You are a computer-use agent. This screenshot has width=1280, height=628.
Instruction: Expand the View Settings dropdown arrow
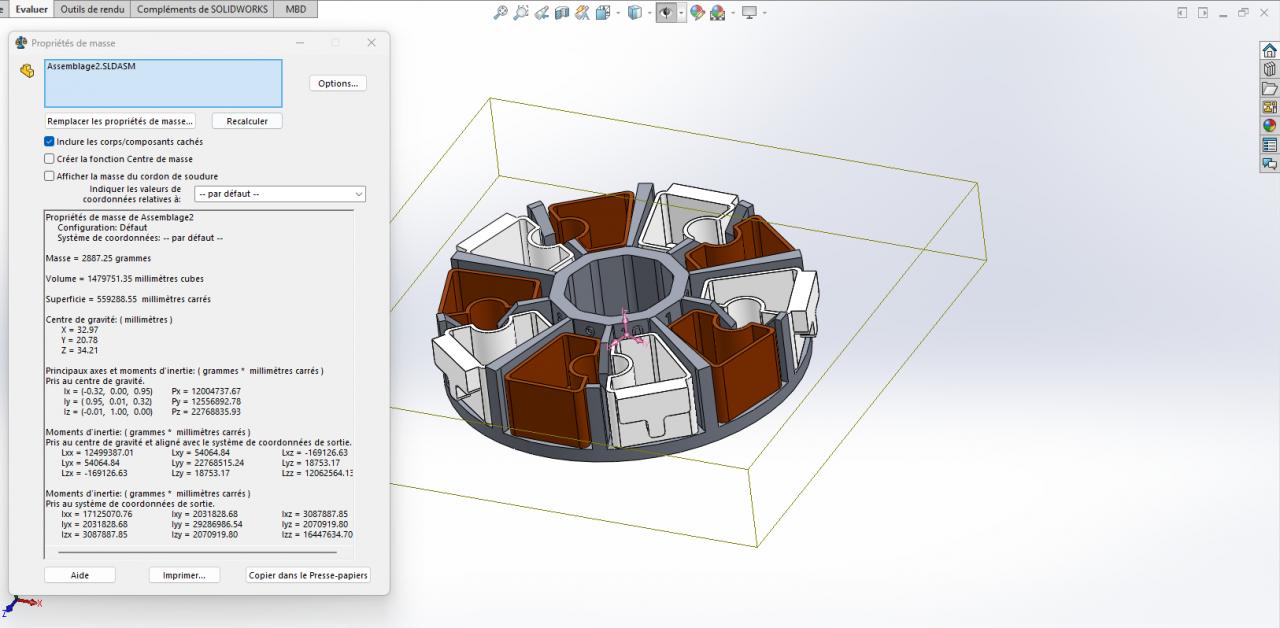(x=764, y=13)
